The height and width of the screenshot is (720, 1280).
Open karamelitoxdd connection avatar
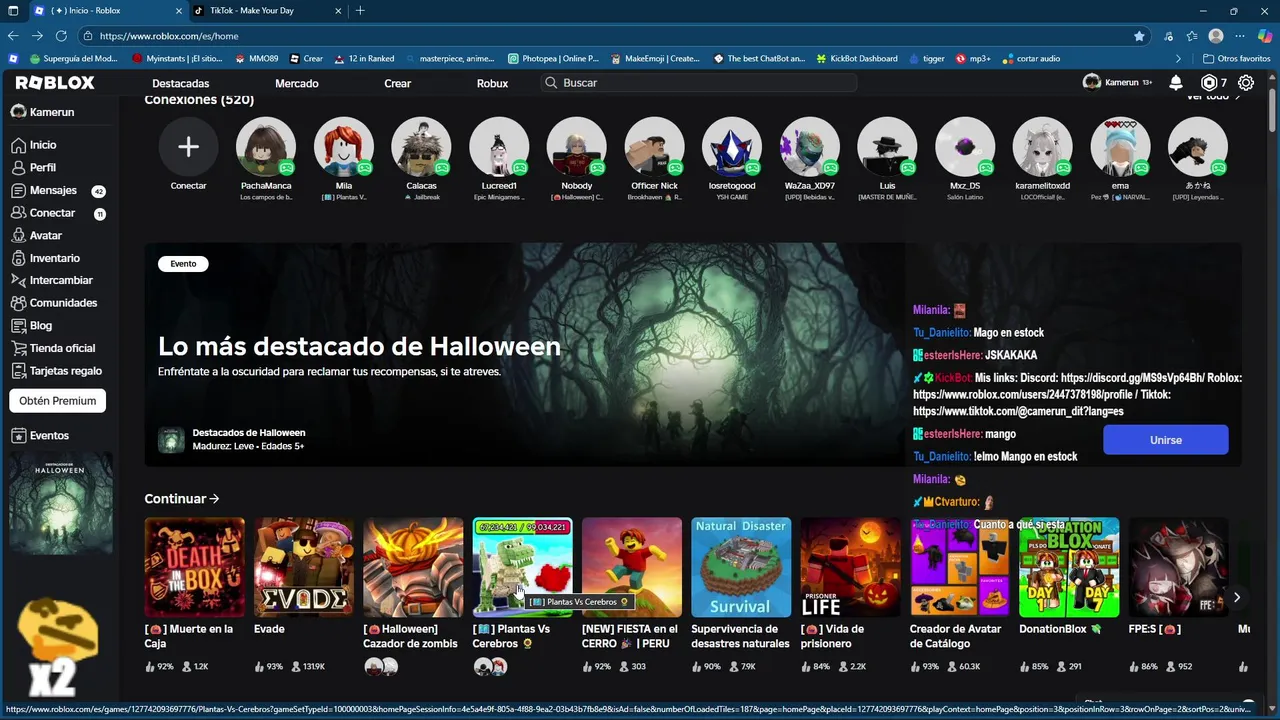click(1043, 147)
